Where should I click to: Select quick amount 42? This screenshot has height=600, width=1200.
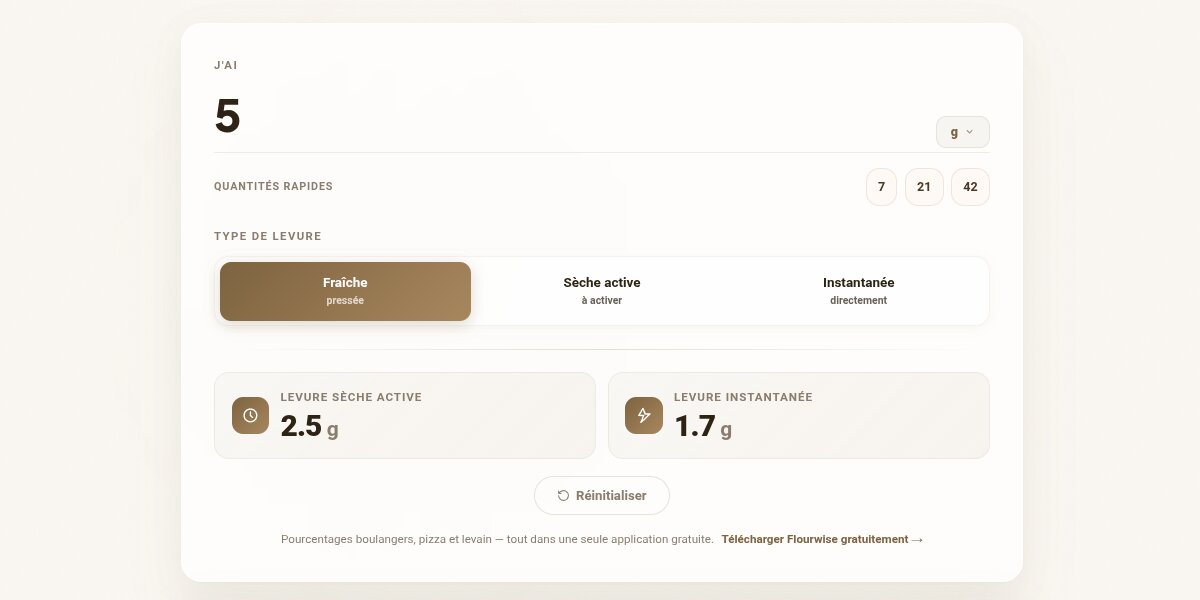[970, 187]
